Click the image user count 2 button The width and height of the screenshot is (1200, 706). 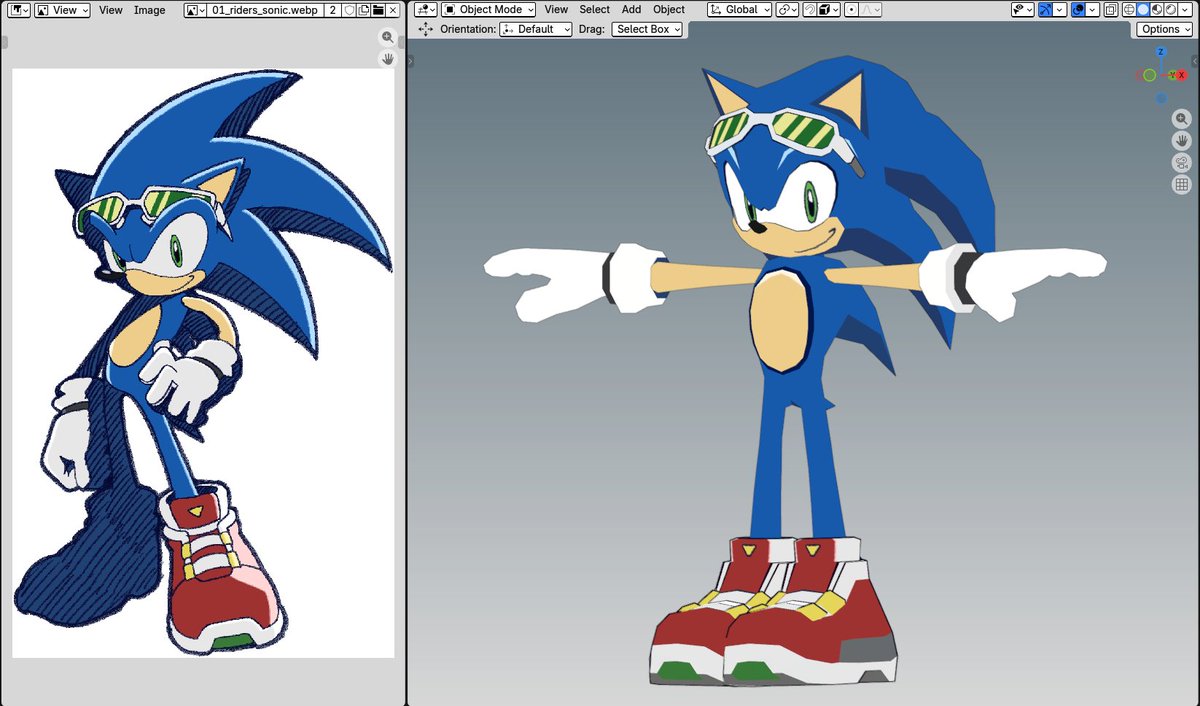(x=332, y=10)
